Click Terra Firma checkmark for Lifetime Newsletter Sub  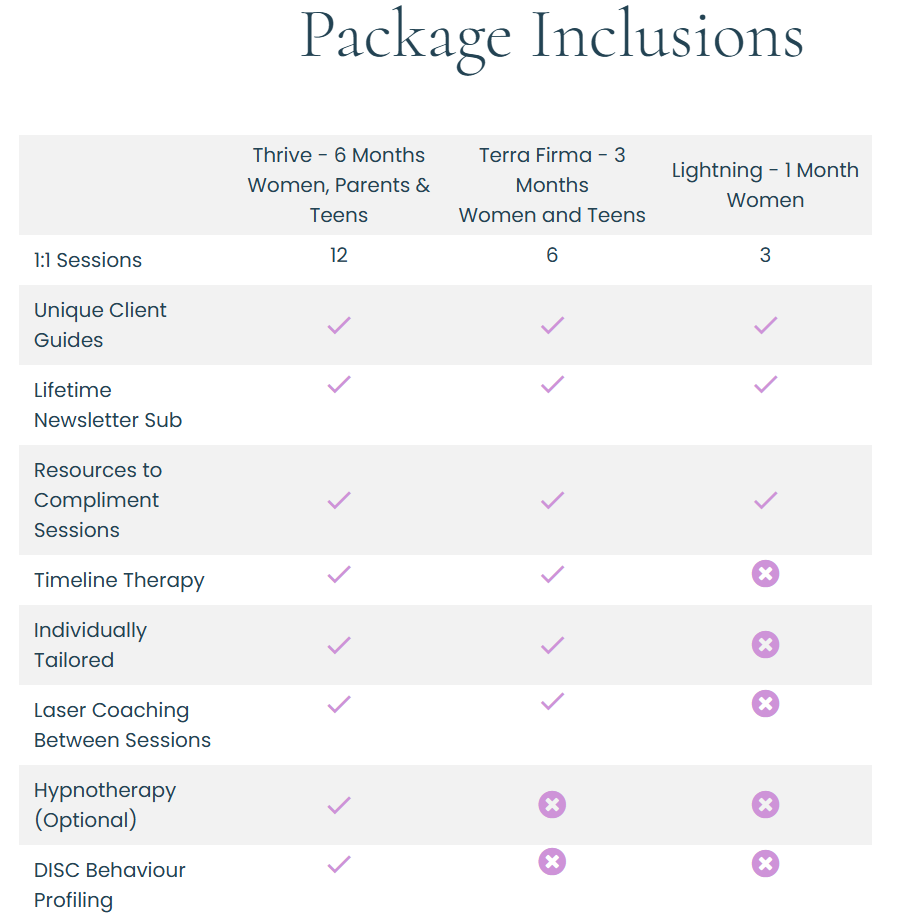[x=552, y=385]
